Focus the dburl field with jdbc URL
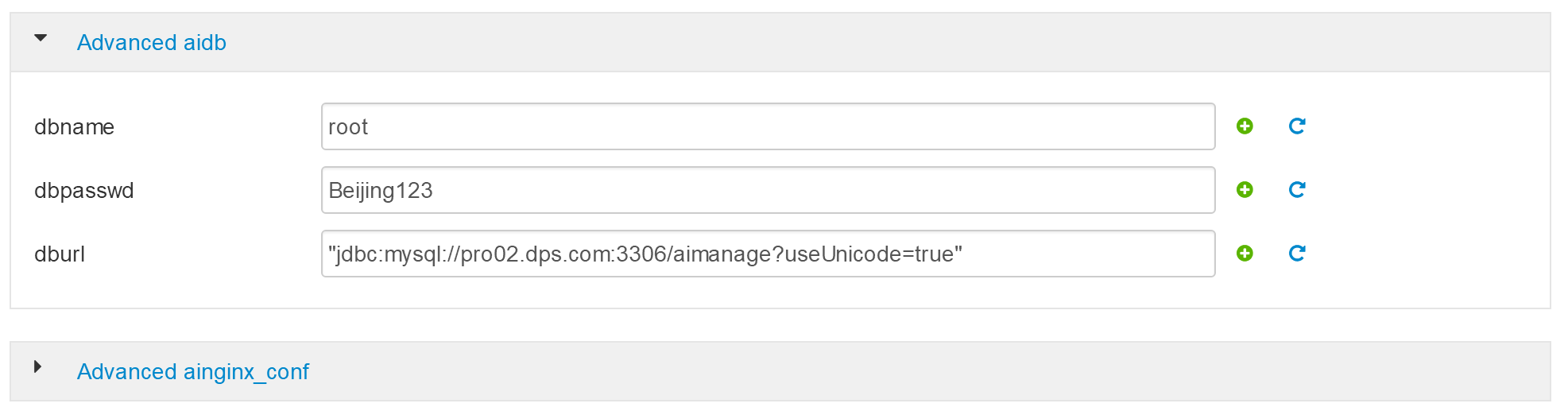 tap(768, 254)
